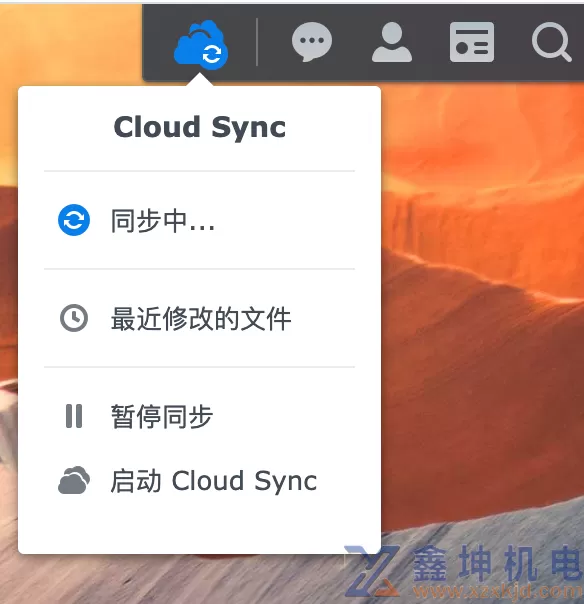Viewport: 584px width, 604px height.
Task: Select the blue syncing status icon
Action: point(74,220)
